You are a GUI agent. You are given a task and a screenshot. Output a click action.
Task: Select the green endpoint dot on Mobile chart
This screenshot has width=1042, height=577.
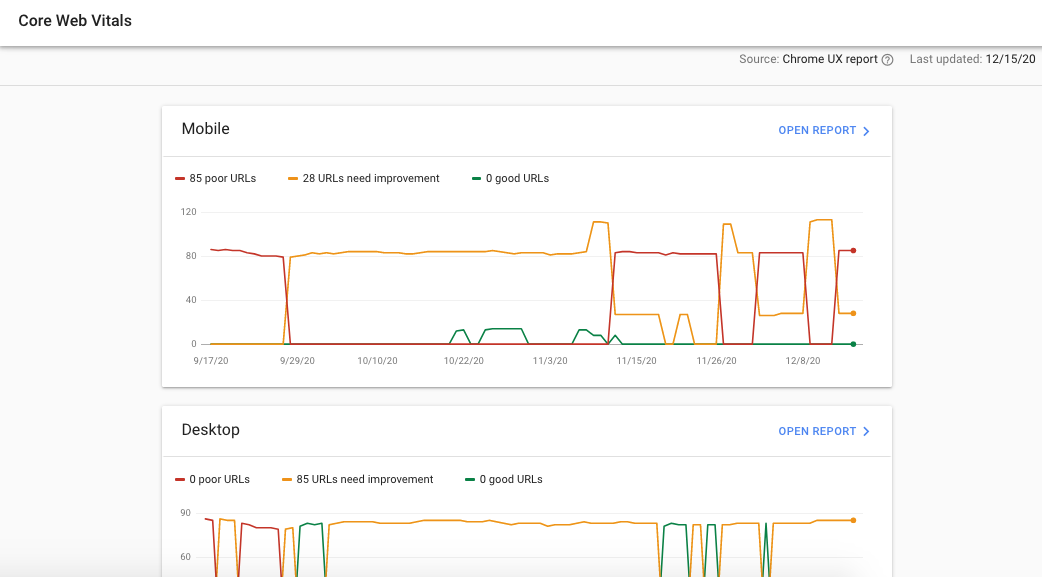tap(852, 344)
